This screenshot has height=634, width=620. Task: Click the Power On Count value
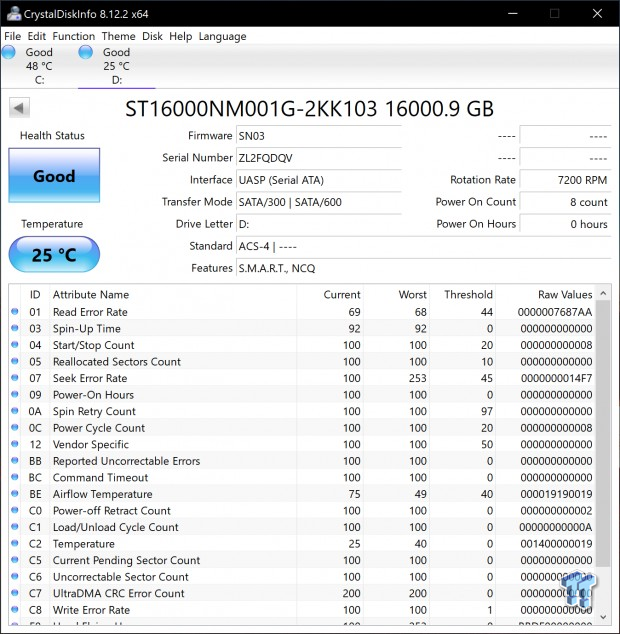coord(565,202)
